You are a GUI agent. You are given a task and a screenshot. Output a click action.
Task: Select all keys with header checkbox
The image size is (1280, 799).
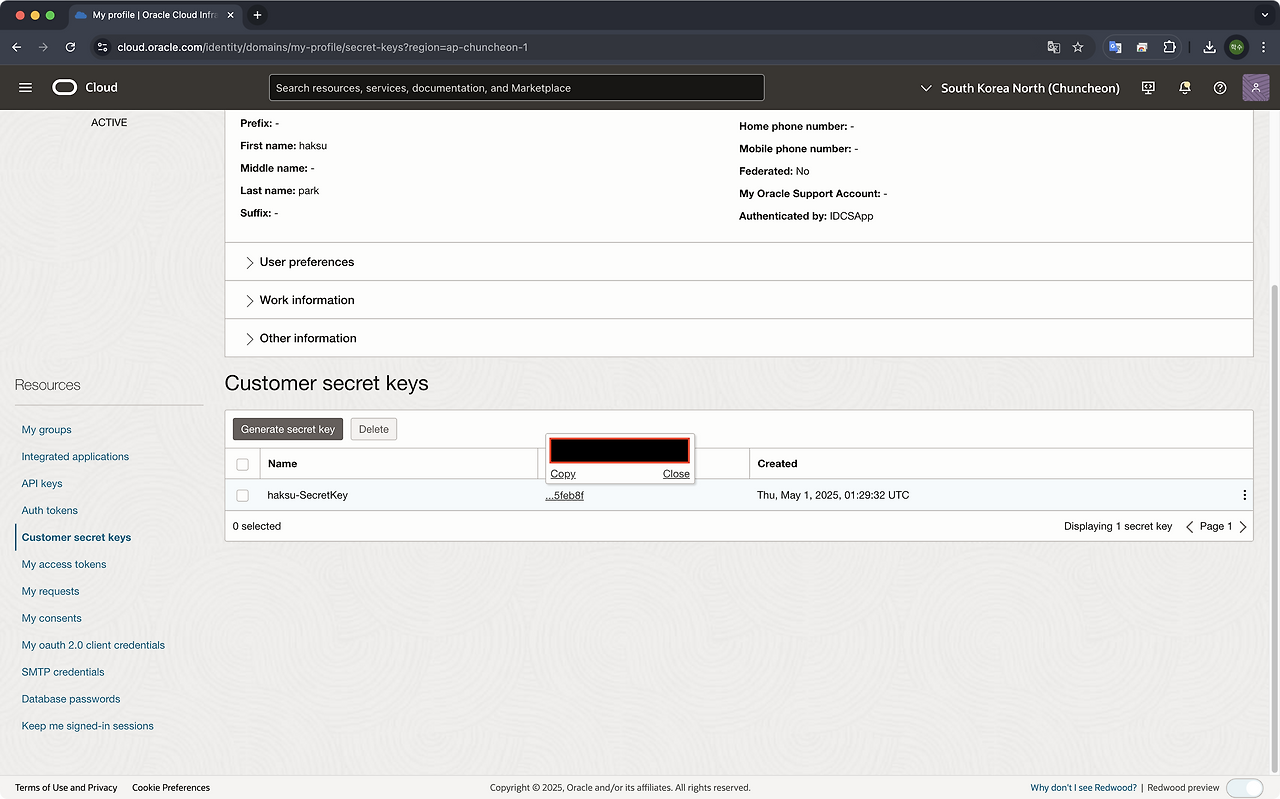coord(242,464)
